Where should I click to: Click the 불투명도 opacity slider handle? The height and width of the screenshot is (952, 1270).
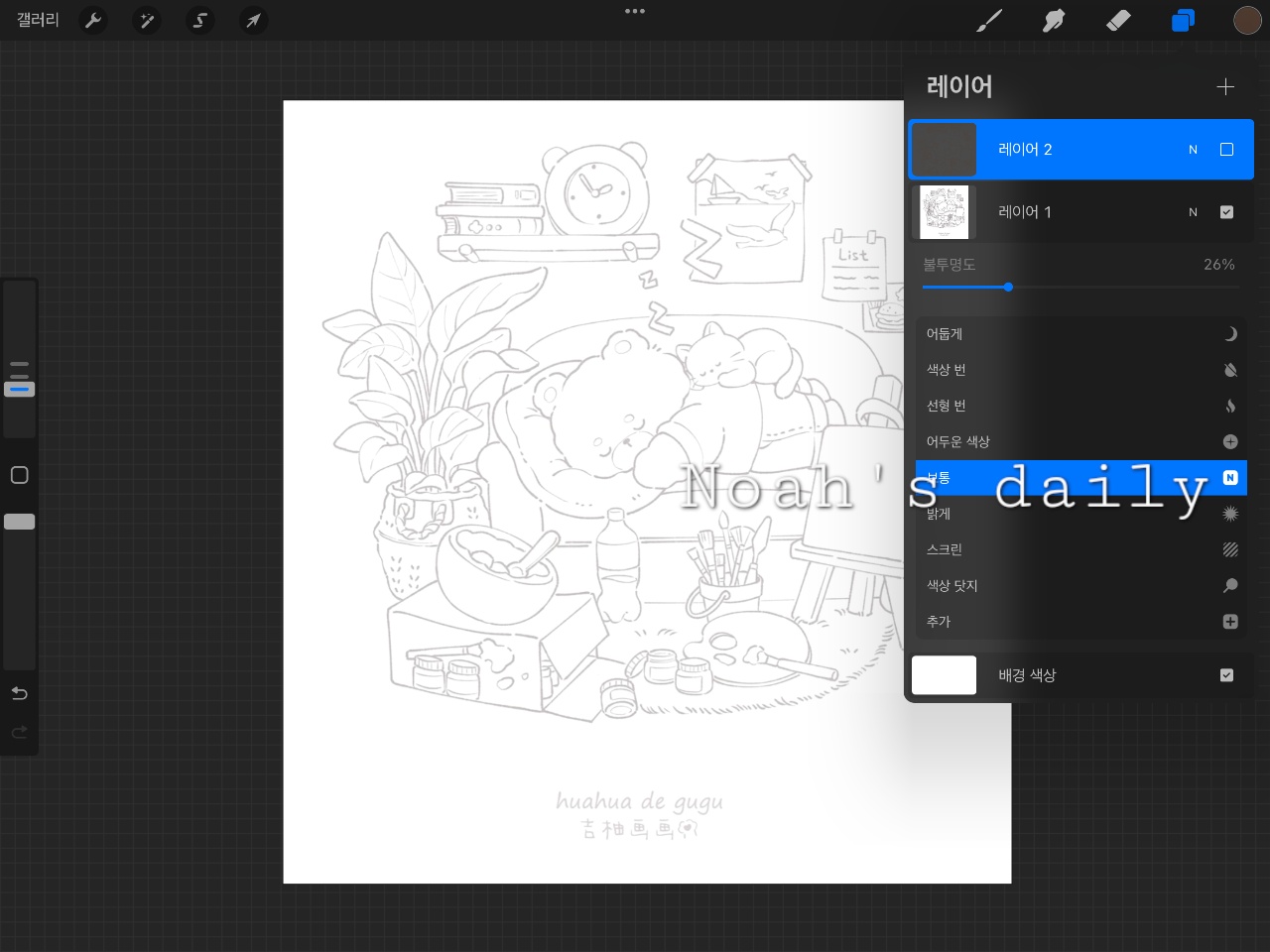coord(1008,288)
